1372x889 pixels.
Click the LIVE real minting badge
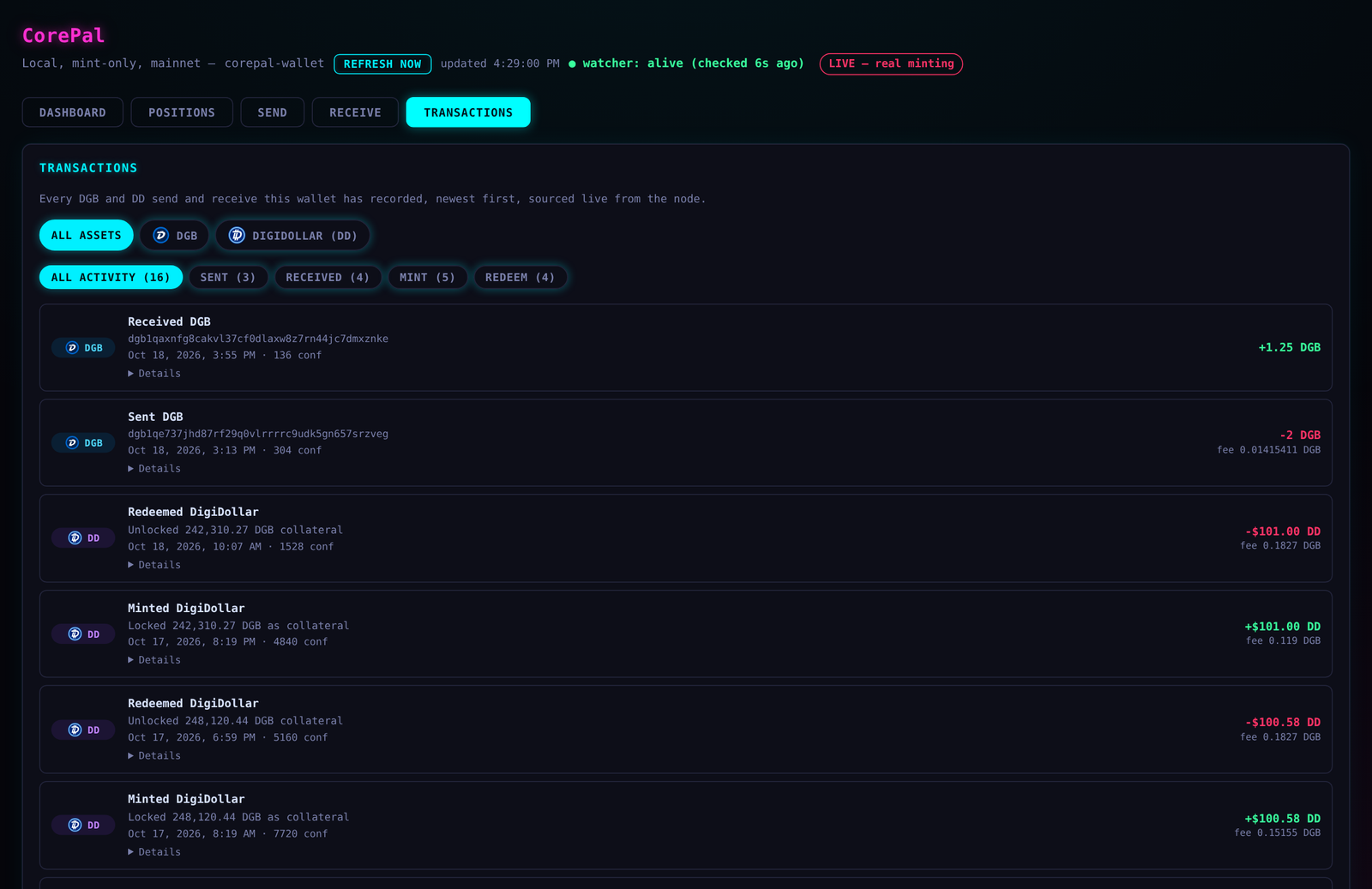point(891,64)
